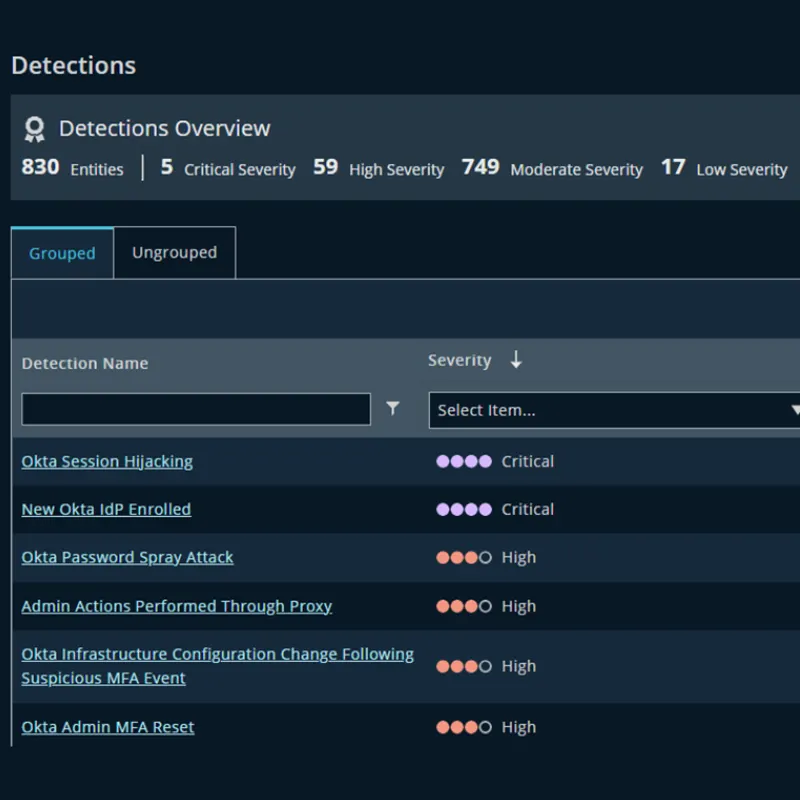Open the Severity Select Item dropdown
Image resolution: width=800 pixels, height=800 pixels.
tap(614, 410)
